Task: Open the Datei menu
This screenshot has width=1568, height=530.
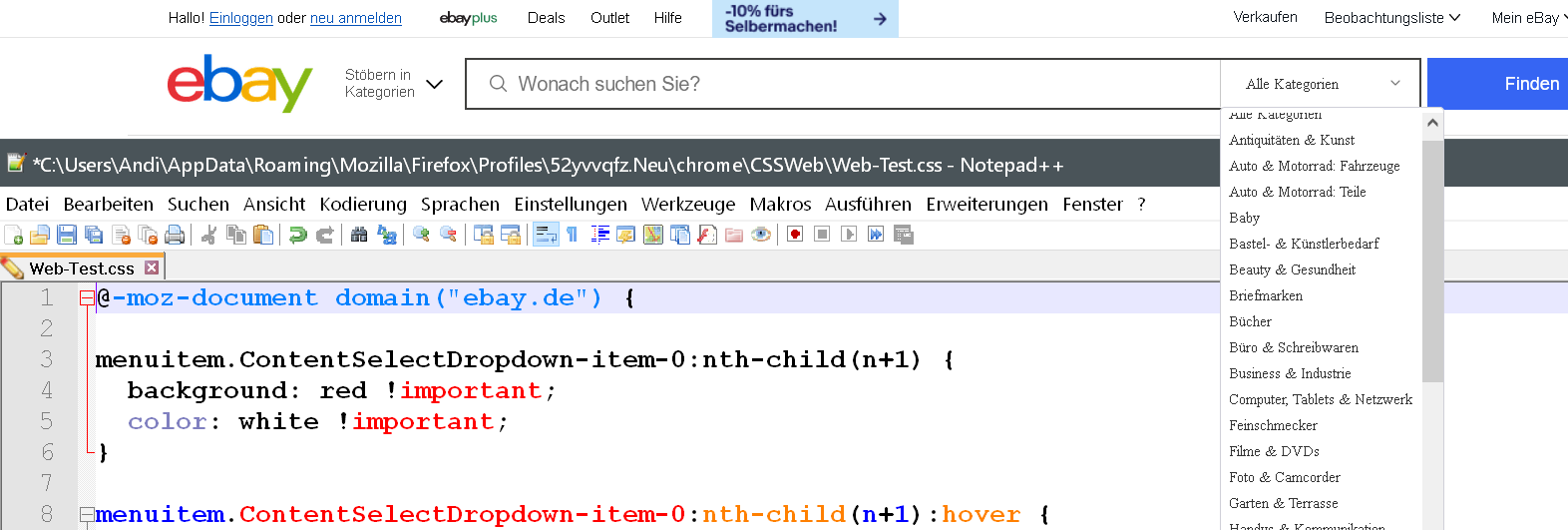Action: [27, 204]
